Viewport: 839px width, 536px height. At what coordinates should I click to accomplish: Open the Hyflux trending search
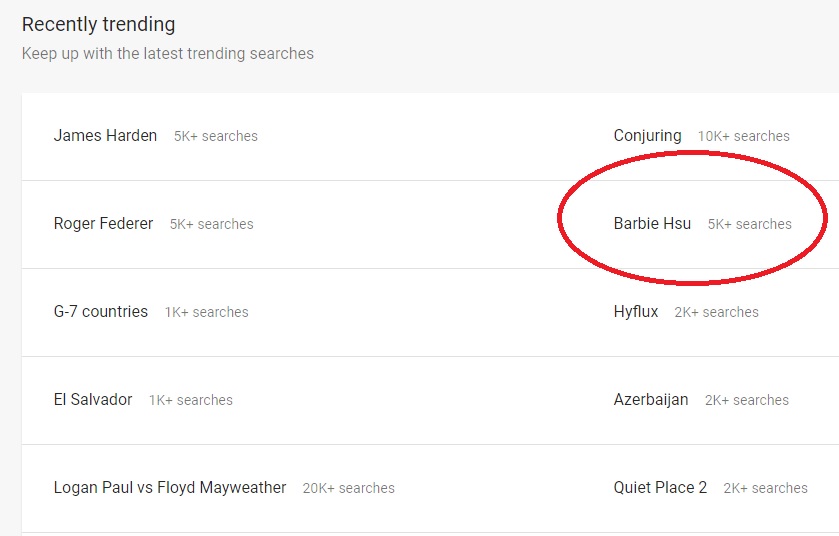pos(636,311)
